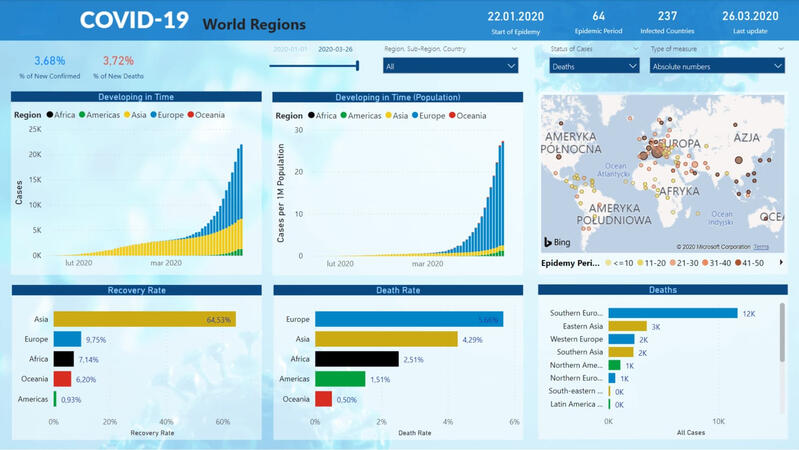Image resolution: width=799 pixels, height=450 pixels.
Task: Click the Oceania legend dot in the first chart
Action: (186, 115)
